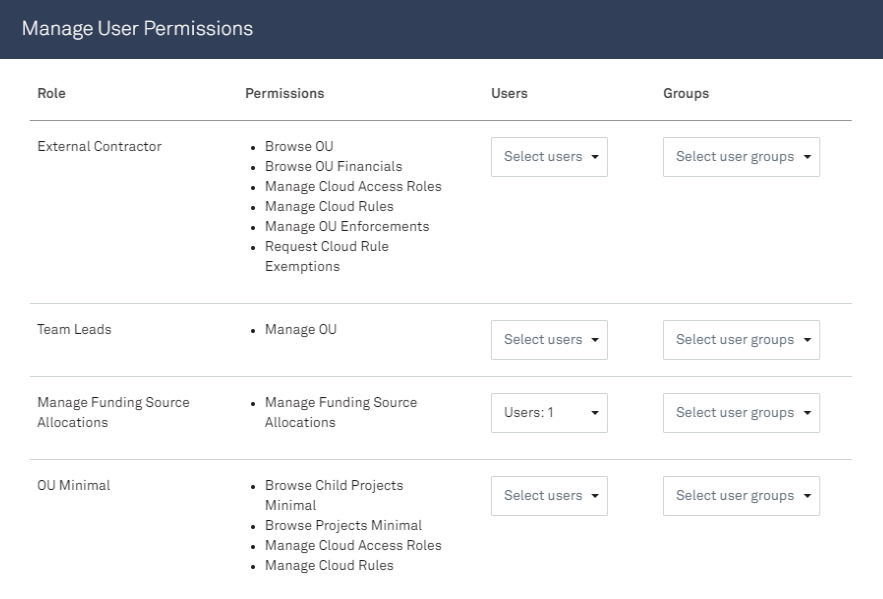Screen dimensions: 883x599
Task: Open Select user groups for OU Minimal
Action: coord(741,496)
